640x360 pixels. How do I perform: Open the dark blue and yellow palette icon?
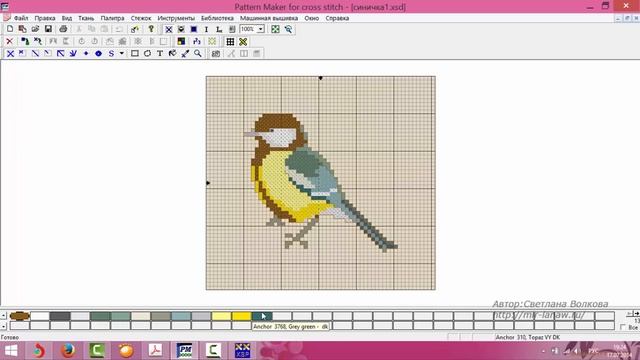pyautogui.click(x=181, y=41)
